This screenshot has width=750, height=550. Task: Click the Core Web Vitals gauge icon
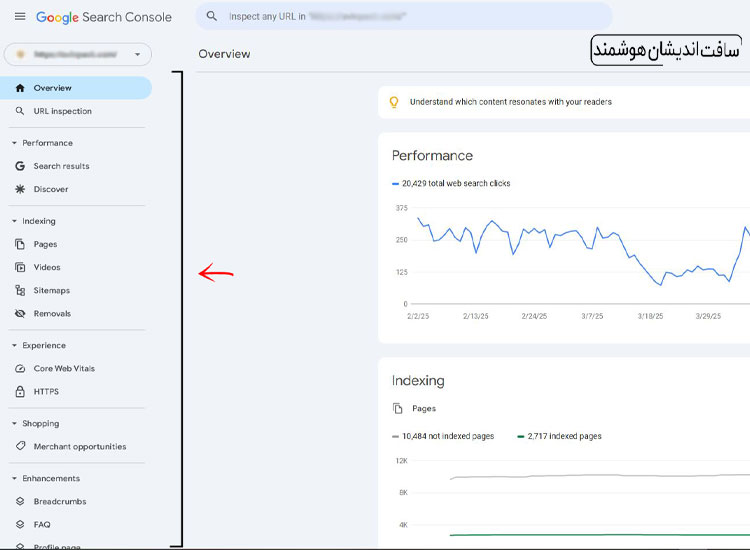click(x=20, y=368)
